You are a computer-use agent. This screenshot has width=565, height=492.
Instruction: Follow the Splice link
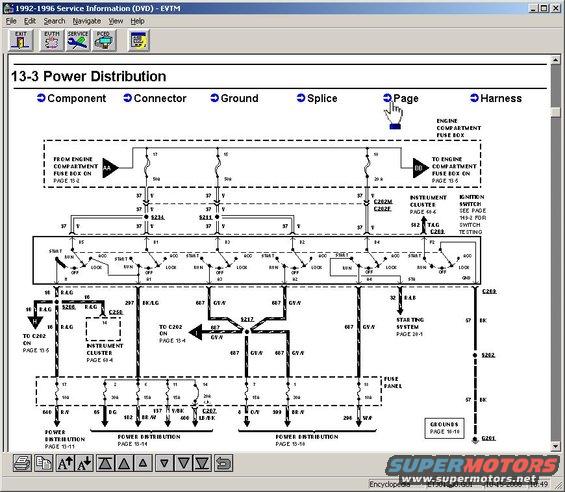(x=317, y=98)
